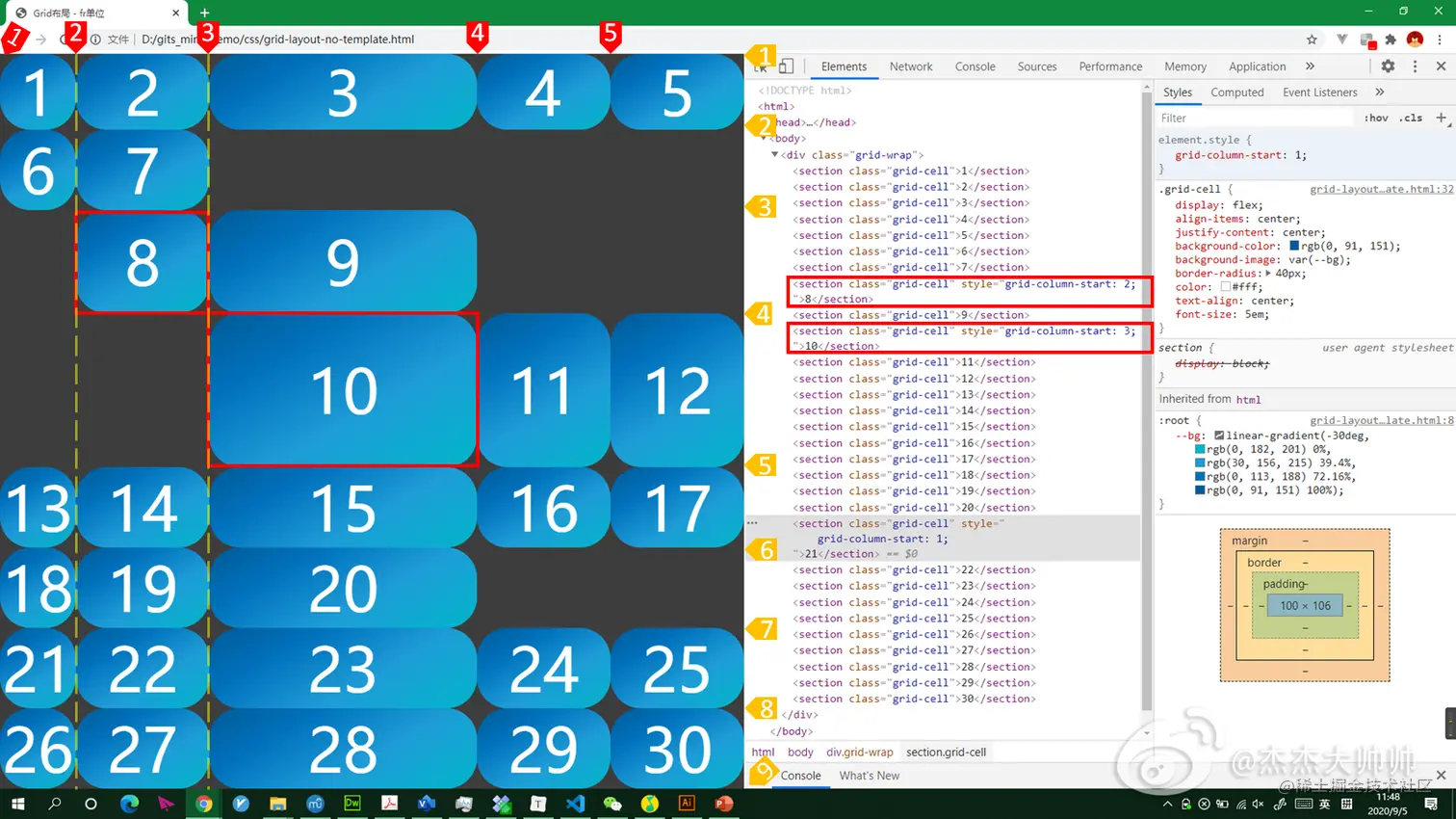Viewport: 1456px width, 819px height.
Task: Close the drawer panel
Action: [1441, 776]
